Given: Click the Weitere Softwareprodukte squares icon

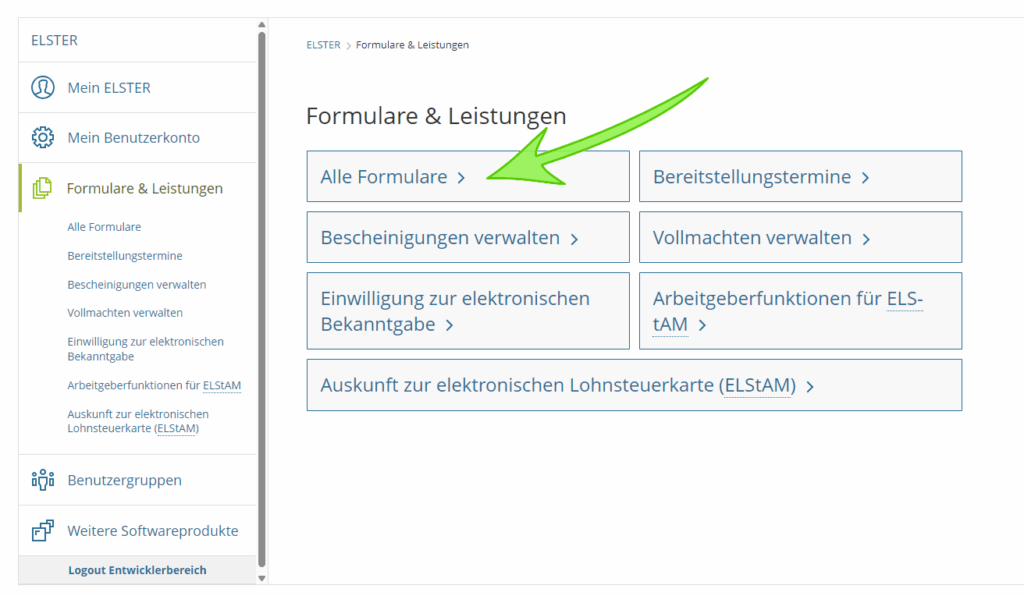Looking at the screenshot, I should click(43, 531).
